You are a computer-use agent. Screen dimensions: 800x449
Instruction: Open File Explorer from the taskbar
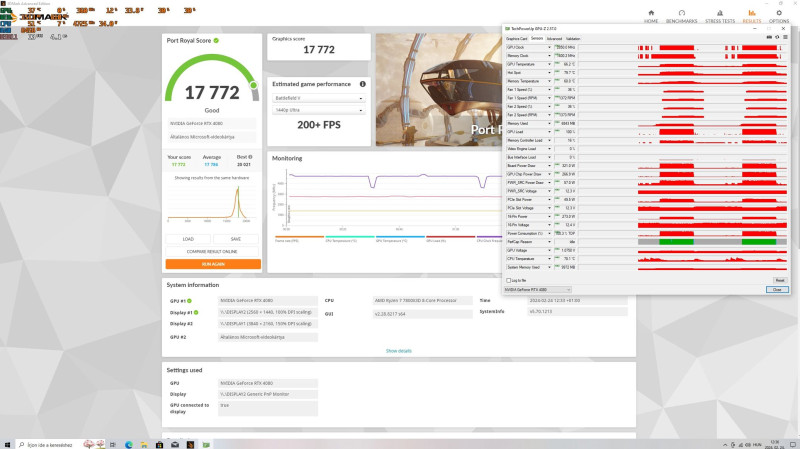click(x=144, y=444)
